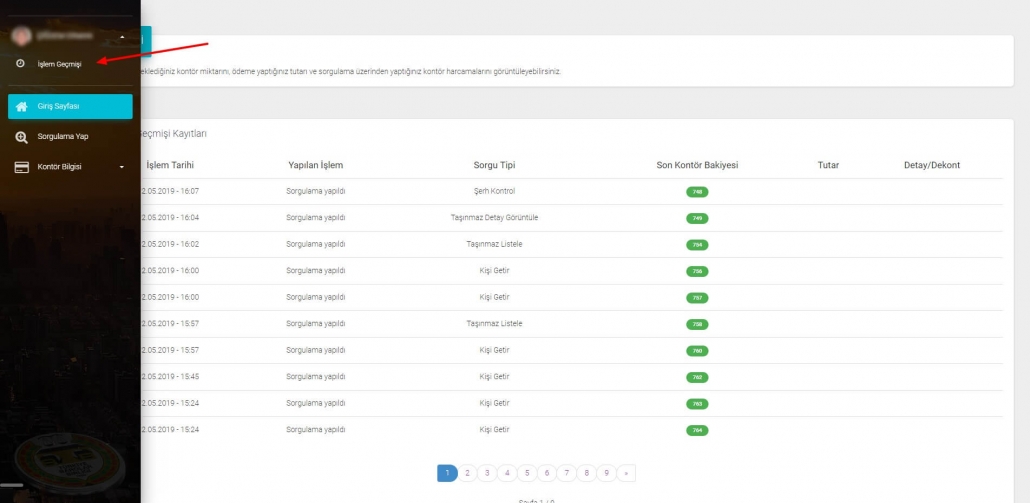1030x503 pixels.
Task: Expand the Kontör Bilgisi submenu arrow
Action: [x=122, y=167]
